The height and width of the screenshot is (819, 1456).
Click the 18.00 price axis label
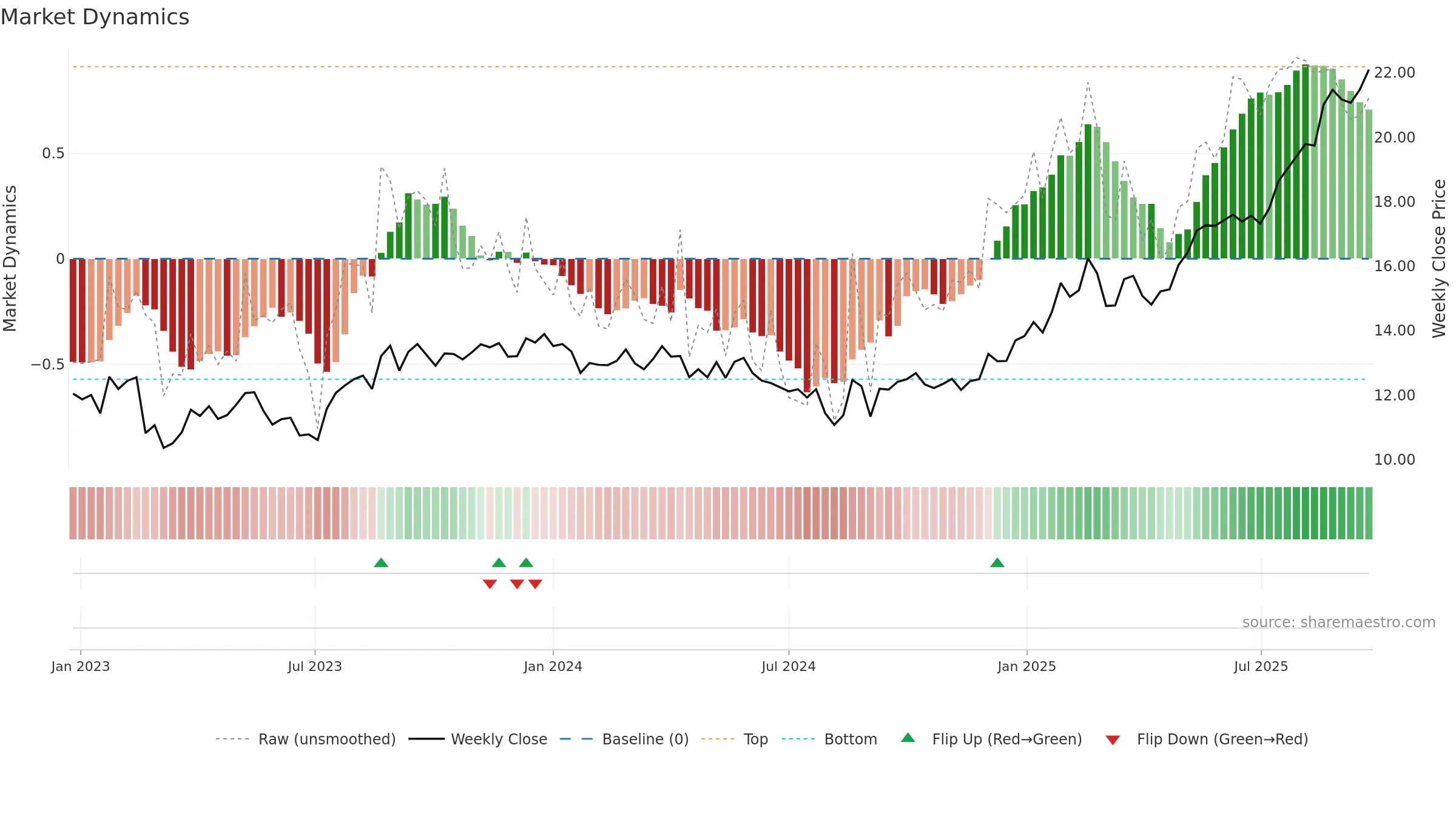point(1394,202)
